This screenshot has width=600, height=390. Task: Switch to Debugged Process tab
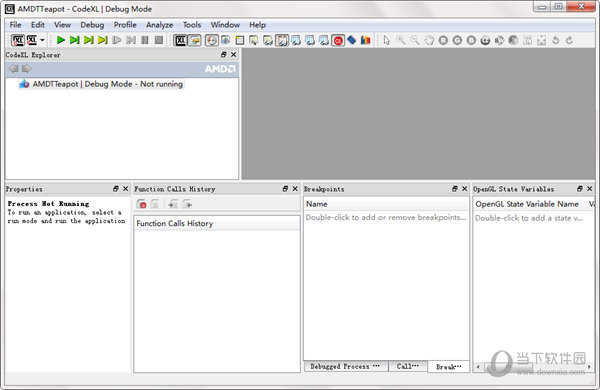tap(346, 366)
